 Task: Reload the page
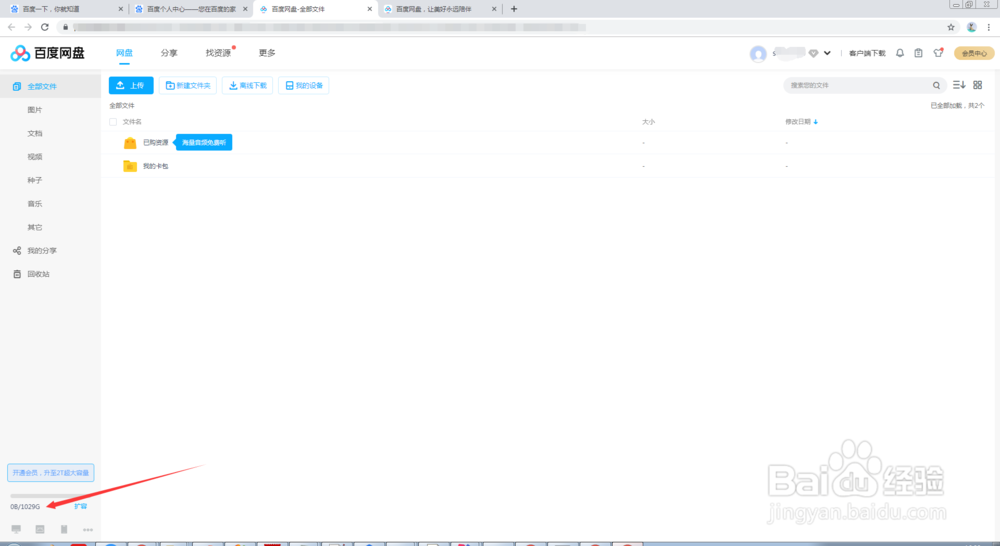(x=45, y=27)
